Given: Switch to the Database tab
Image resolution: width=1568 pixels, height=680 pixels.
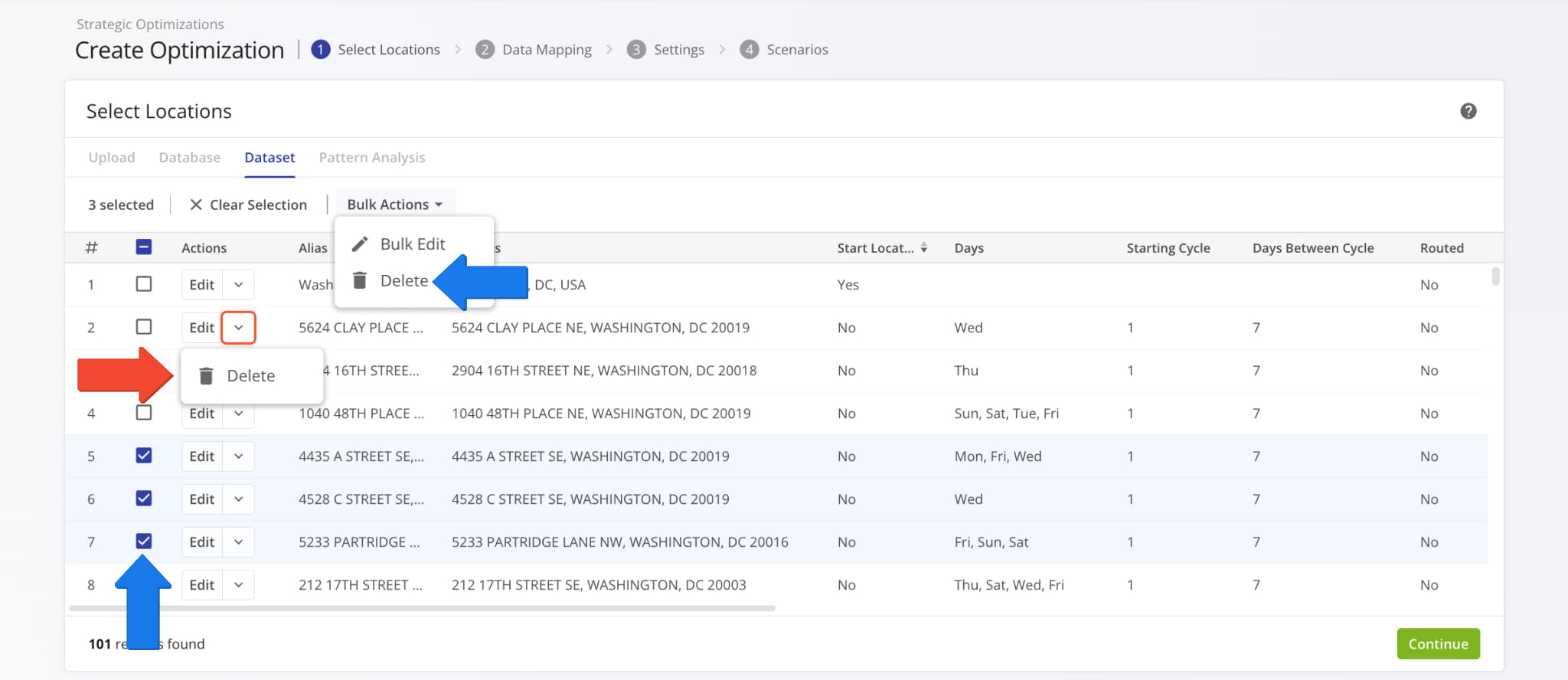Looking at the screenshot, I should [189, 158].
